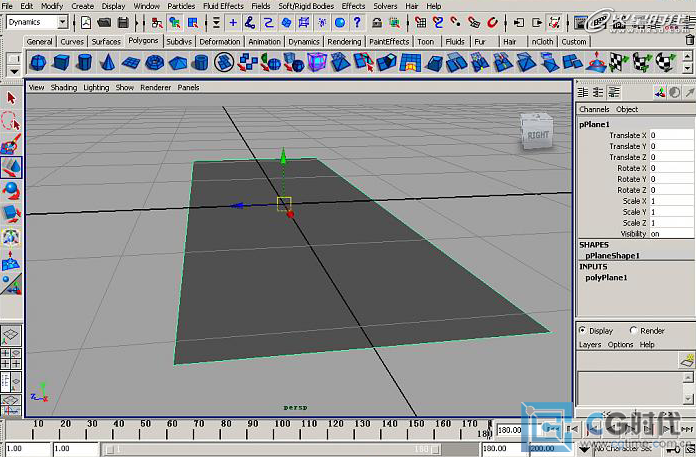696x457 pixels.
Task: Open the Layers menu in layer editor
Action: 590,345
